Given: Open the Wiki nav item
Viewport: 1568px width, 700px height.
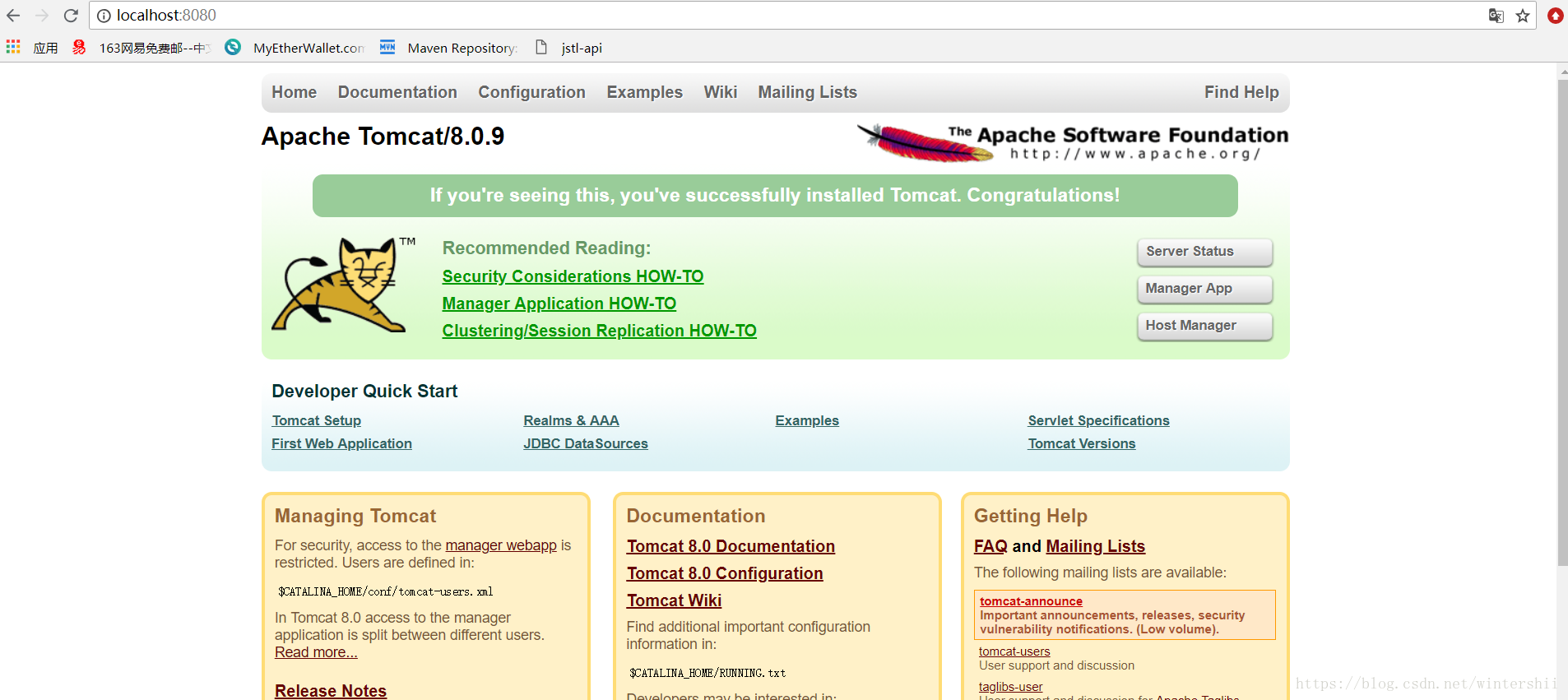Looking at the screenshot, I should click(x=721, y=92).
